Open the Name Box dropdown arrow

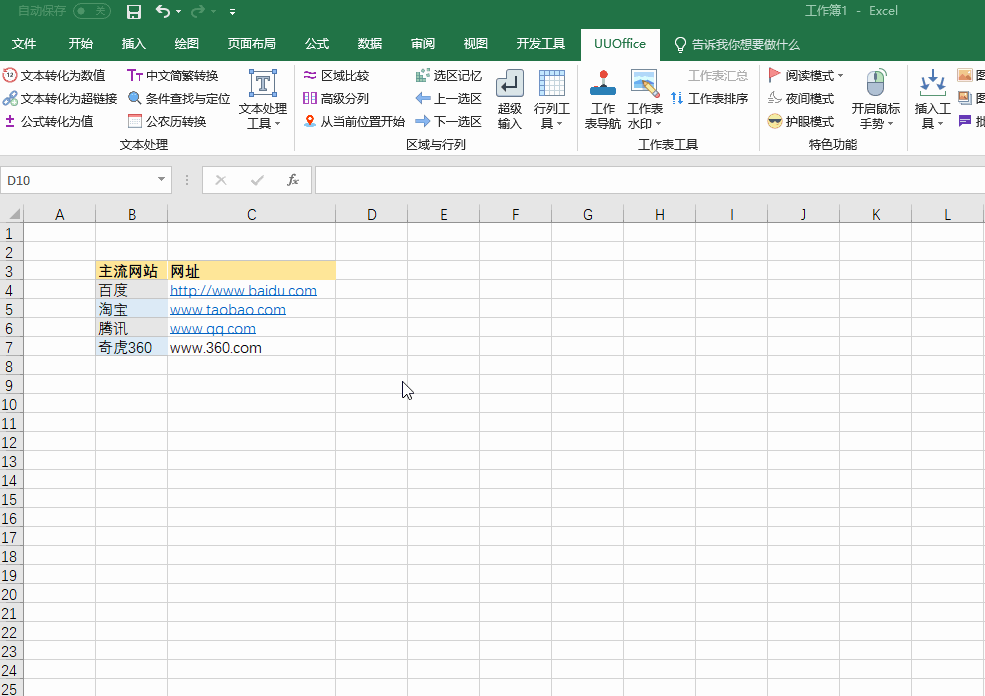point(164,179)
